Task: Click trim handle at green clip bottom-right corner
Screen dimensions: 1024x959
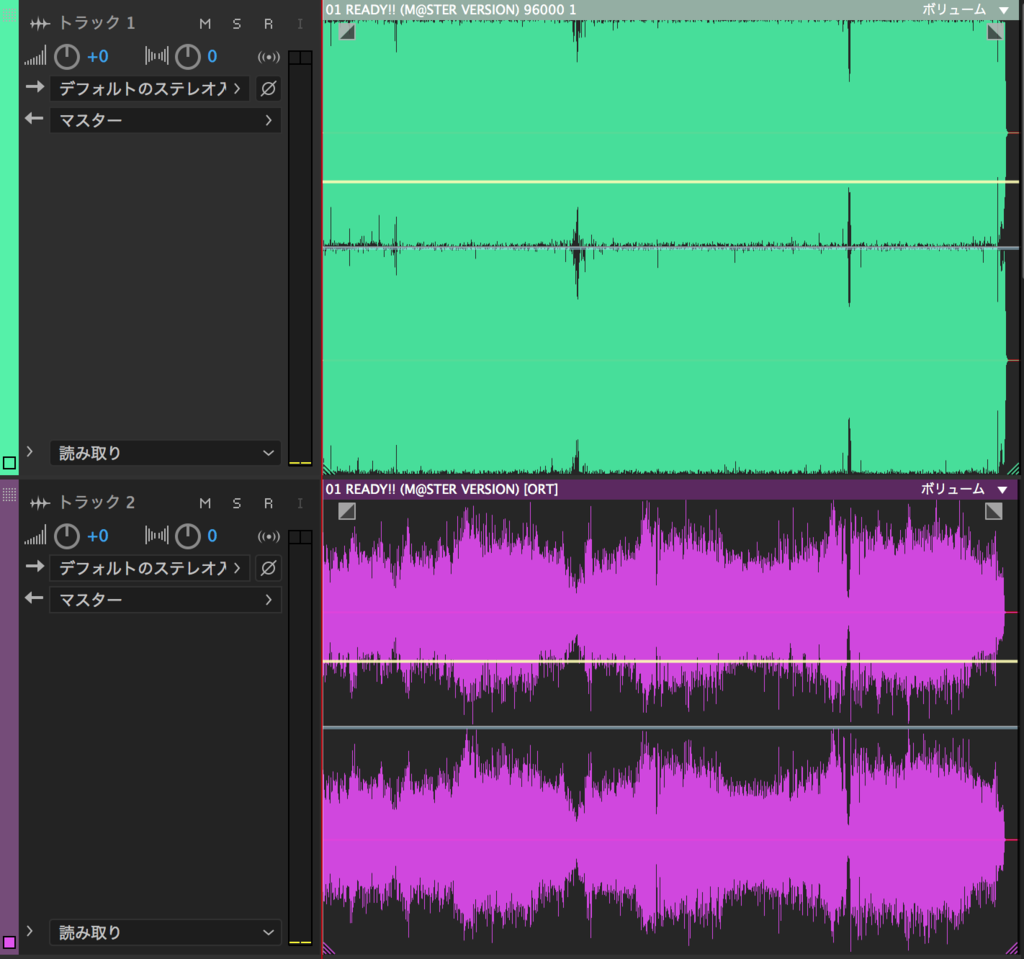Action: tap(1013, 468)
